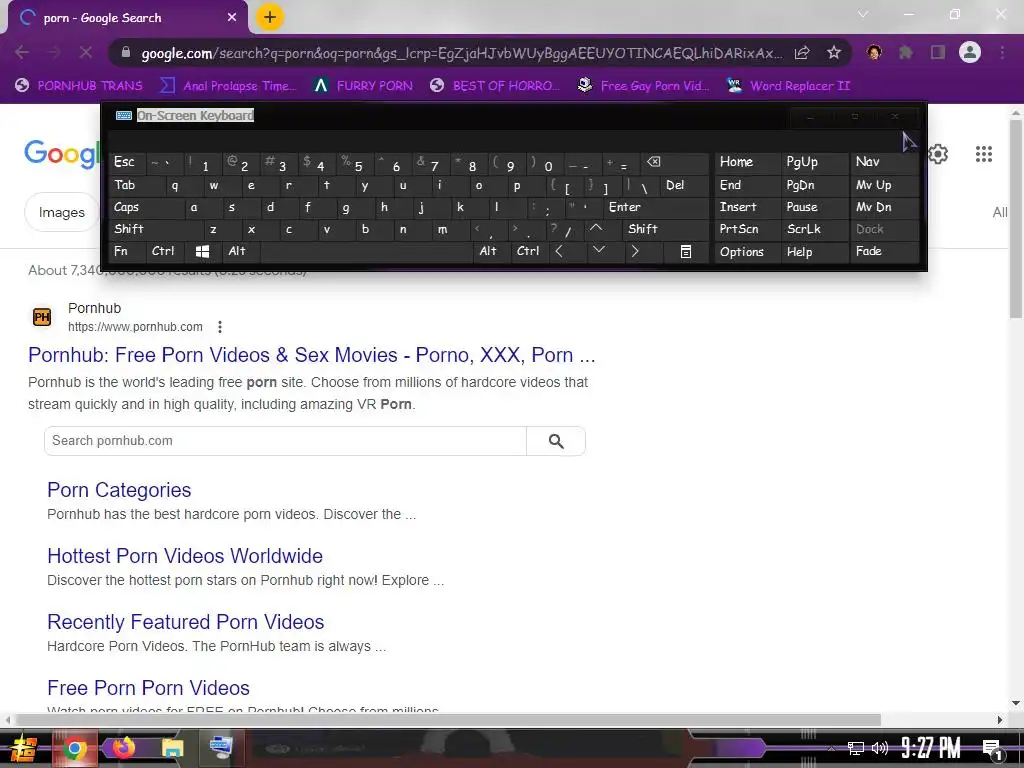Open the network icon in the system tray
This screenshot has width=1024, height=768.
coord(856,748)
